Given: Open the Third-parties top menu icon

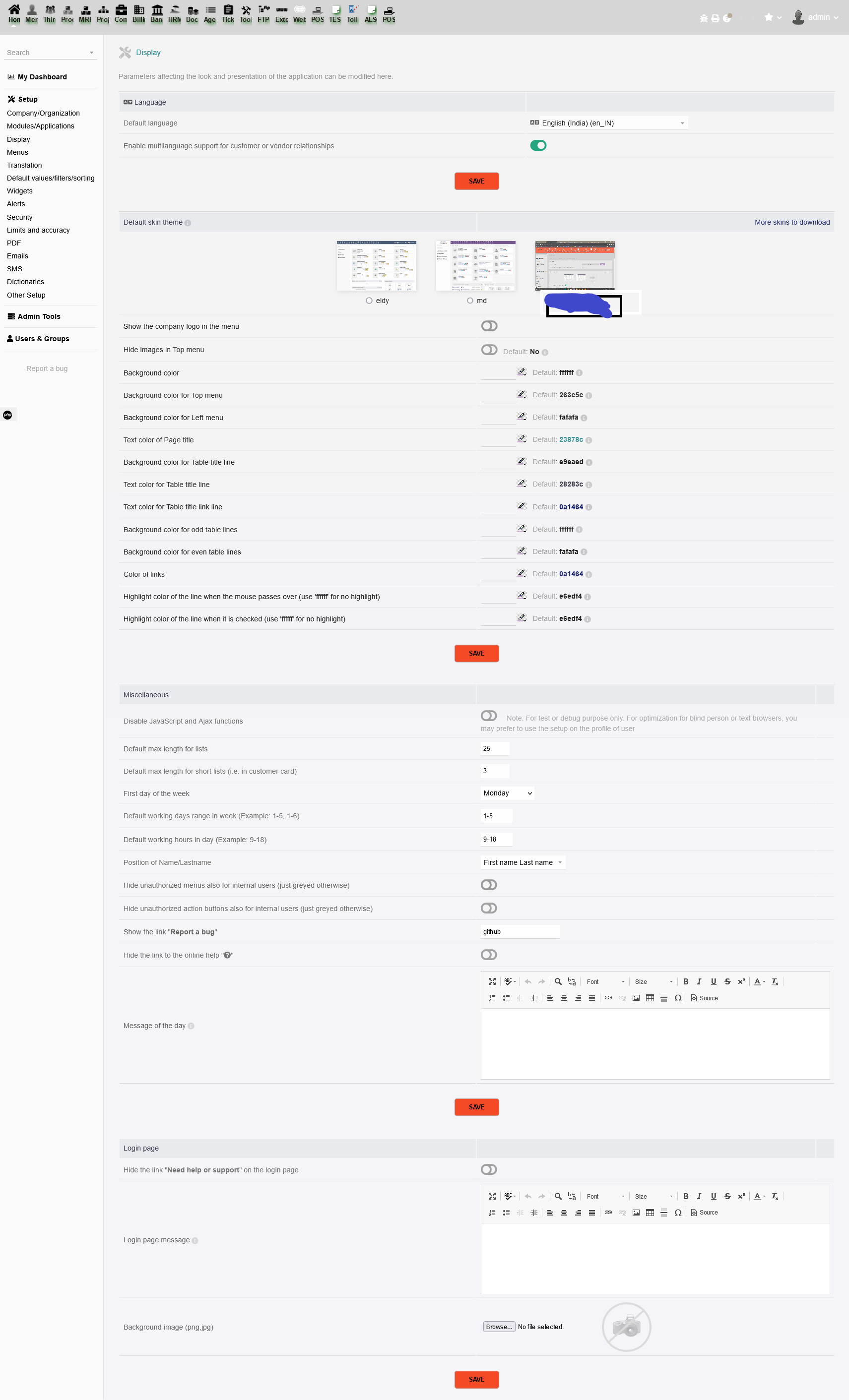Looking at the screenshot, I should tap(50, 9).
